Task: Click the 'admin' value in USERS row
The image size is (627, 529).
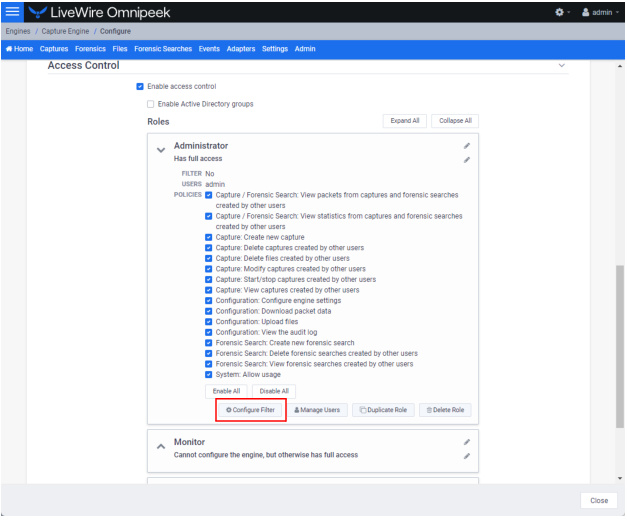Action: (x=215, y=184)
